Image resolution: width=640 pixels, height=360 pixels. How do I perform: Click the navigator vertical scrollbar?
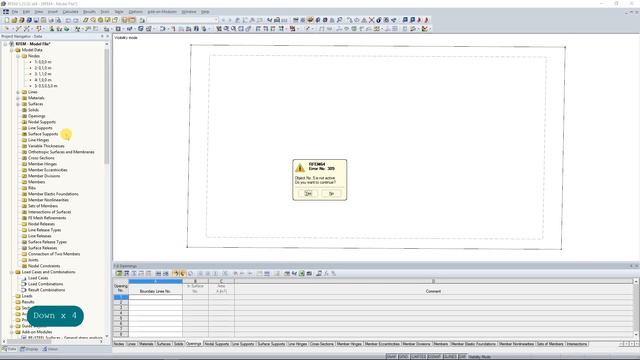[x=107, y=106]
